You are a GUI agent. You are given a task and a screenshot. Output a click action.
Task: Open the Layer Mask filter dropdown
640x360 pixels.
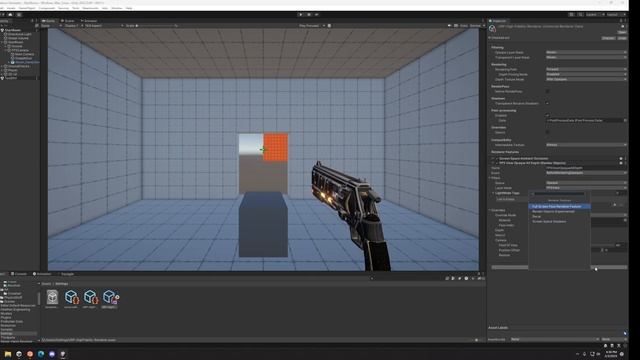586,188
